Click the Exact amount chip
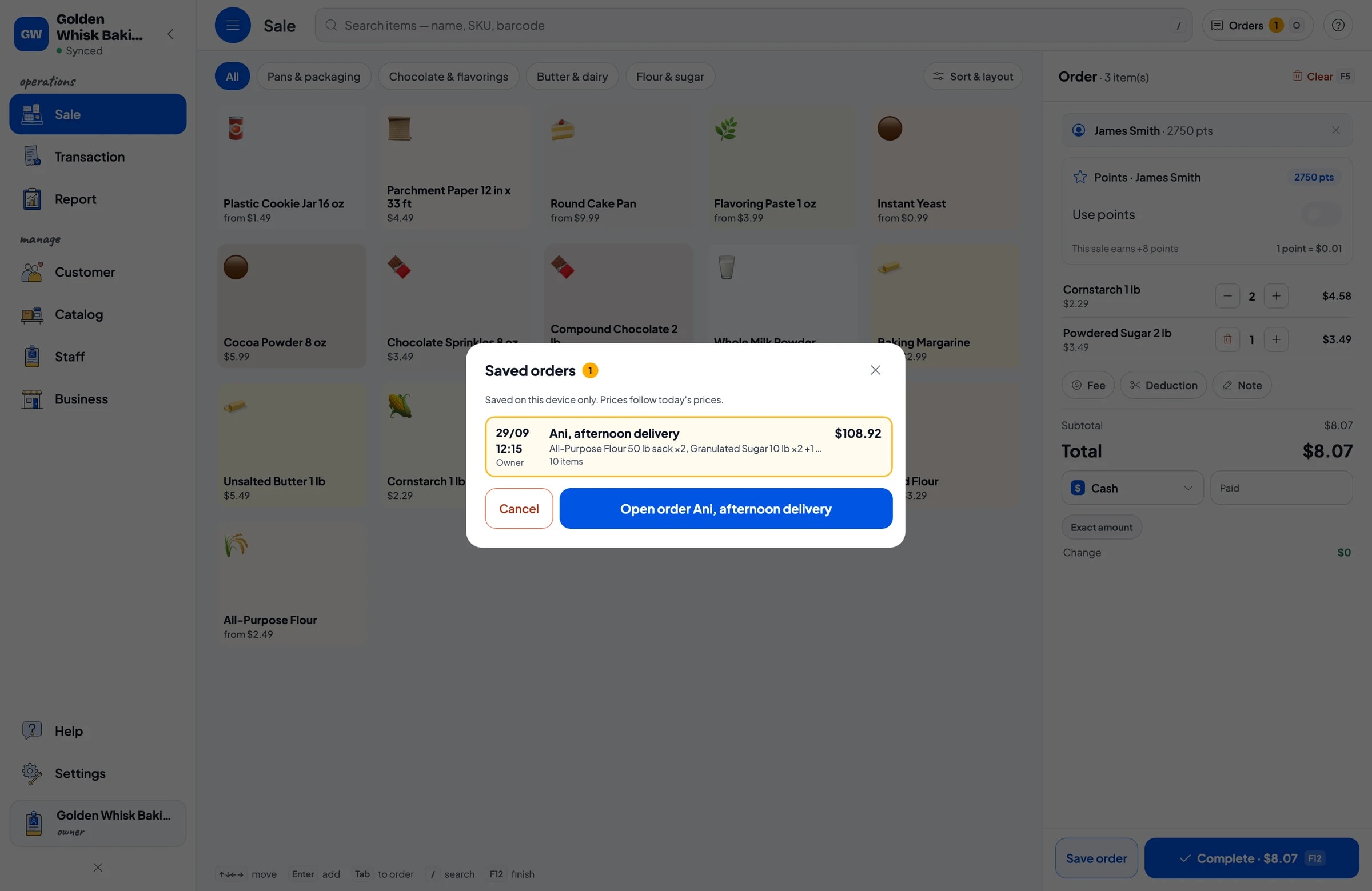This screenshot has width=1372, height=891. click(1101, 527)
